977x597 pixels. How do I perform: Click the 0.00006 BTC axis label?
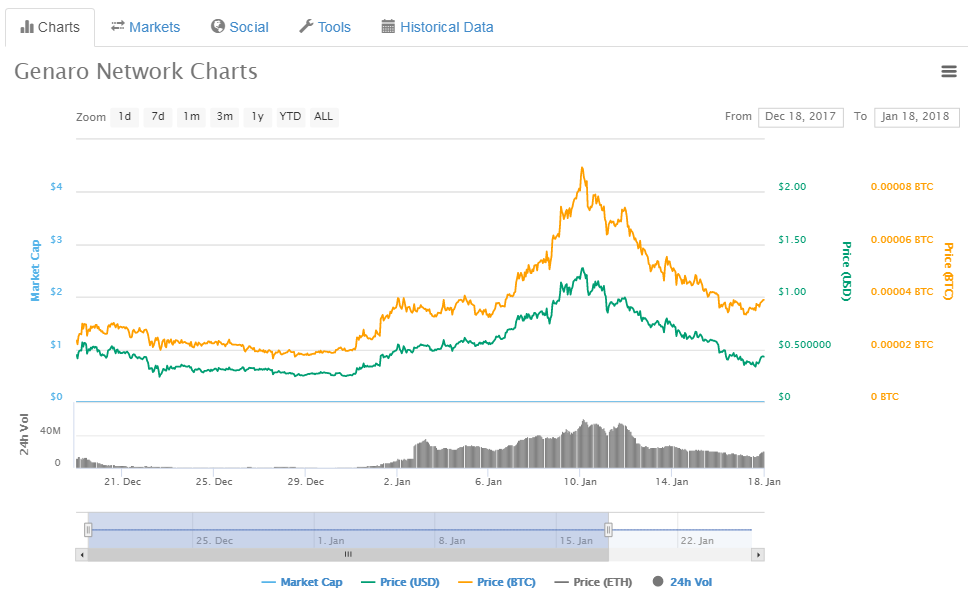click(x=902, y=240)
